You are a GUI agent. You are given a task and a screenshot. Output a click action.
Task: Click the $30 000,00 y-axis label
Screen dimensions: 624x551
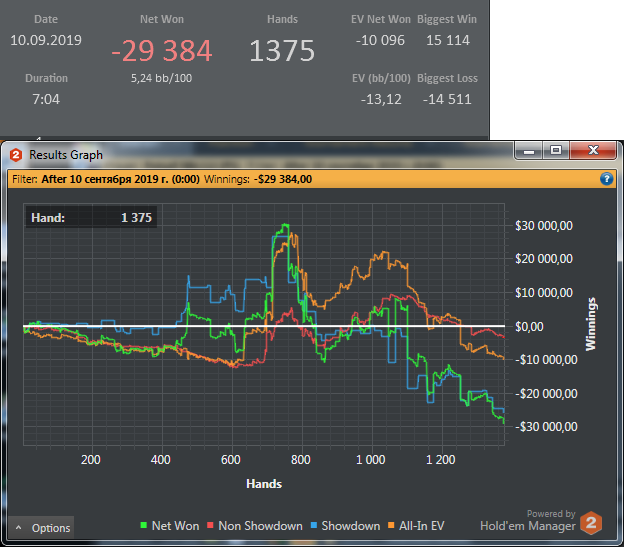coord(544,226)
